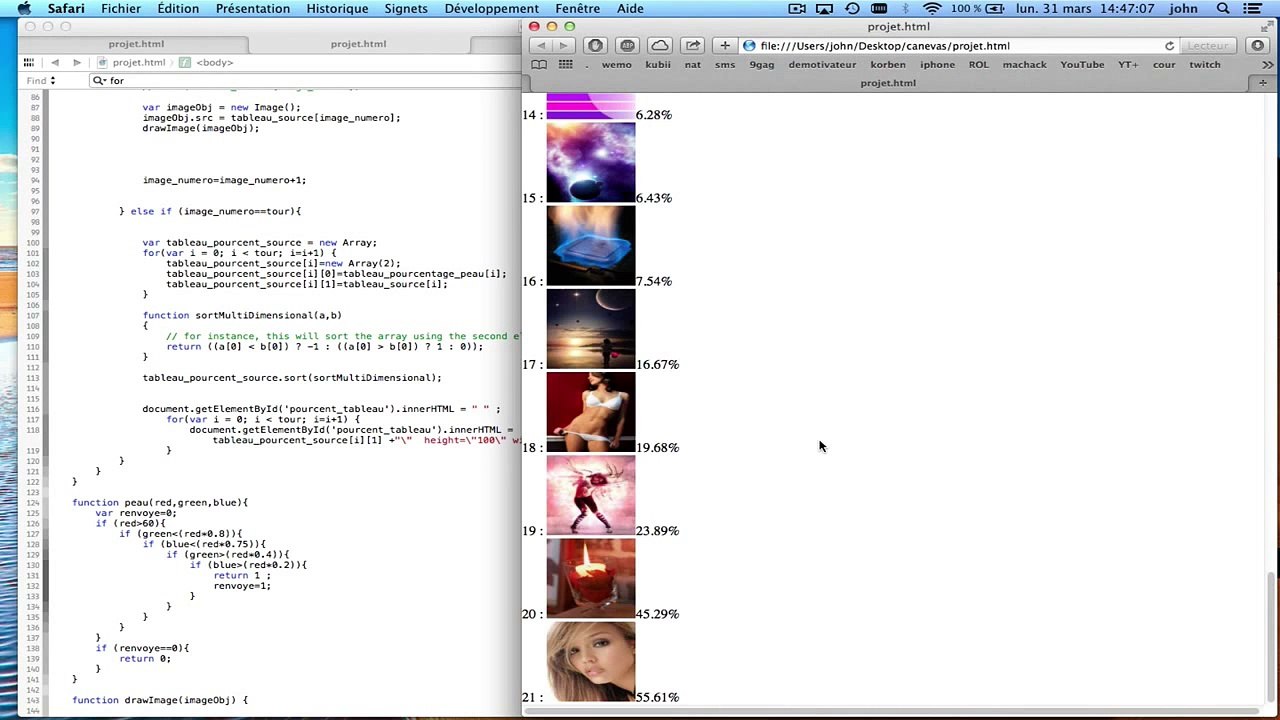1280x720 pixels.
Task: Open the twitch bookmark
Action: 1205,65
